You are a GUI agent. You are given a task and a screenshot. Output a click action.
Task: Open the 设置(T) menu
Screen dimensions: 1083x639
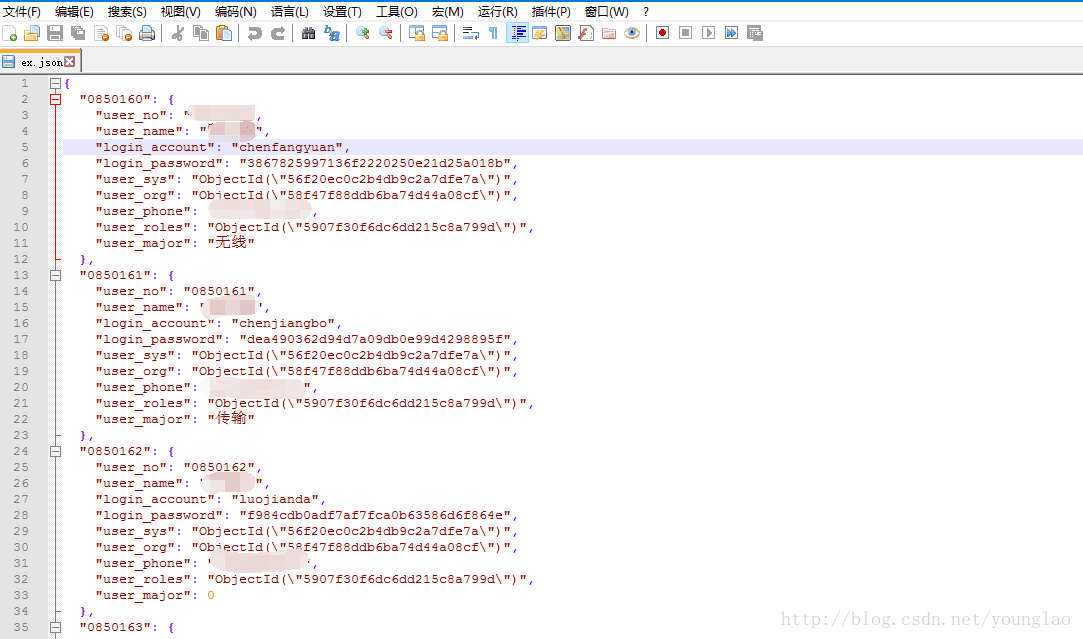(342, 12)
